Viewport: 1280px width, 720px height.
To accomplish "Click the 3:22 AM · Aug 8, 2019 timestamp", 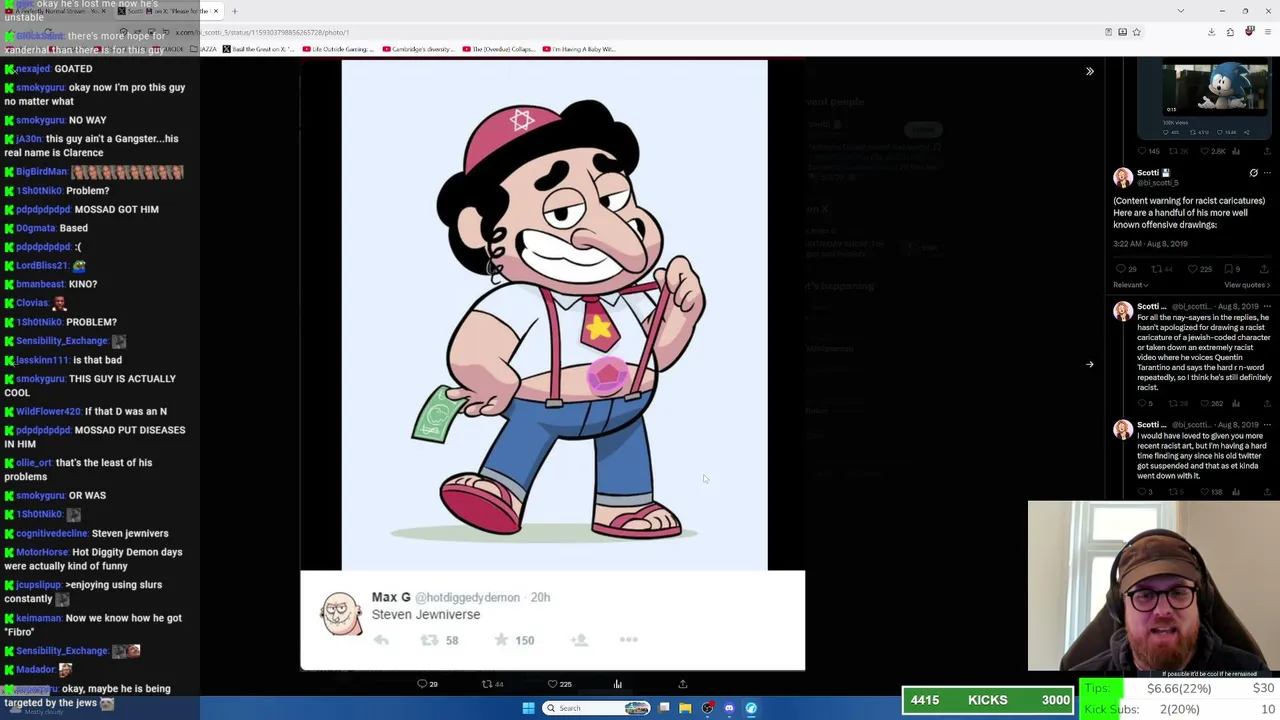I will tap(1151, 244).
